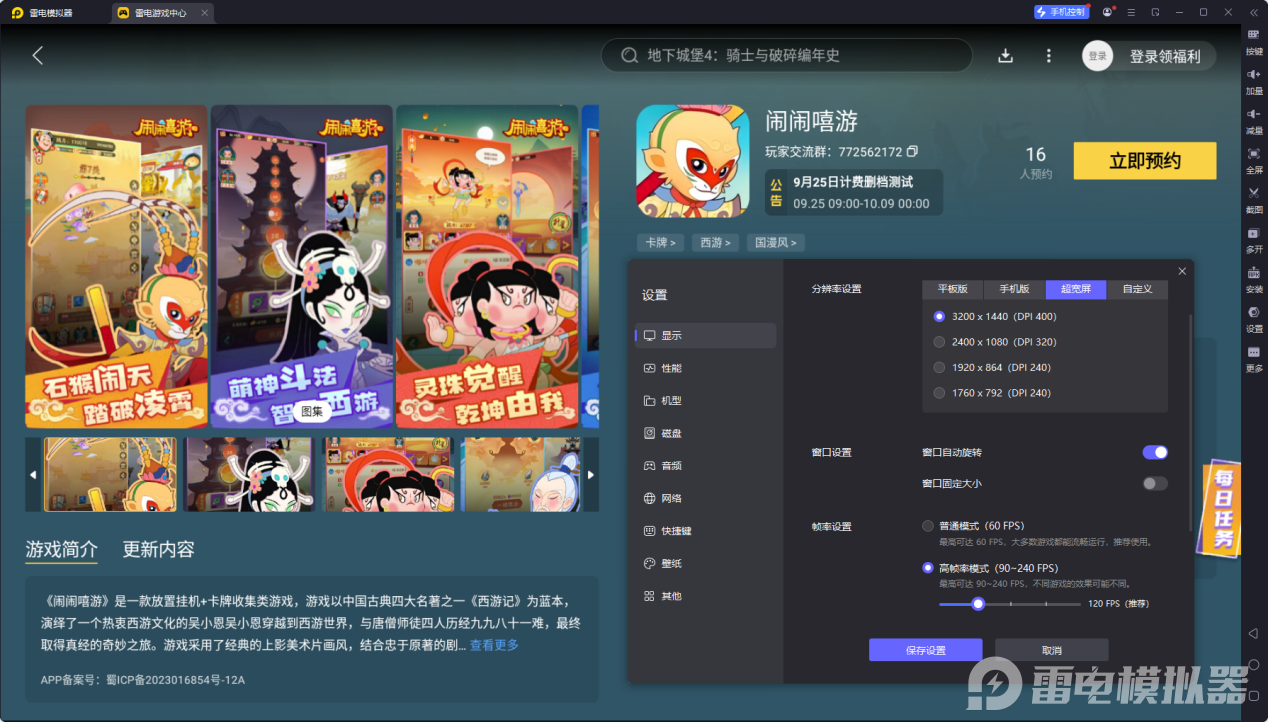Click the game search box
This screenshot has height=722, width=1268.
click(x=786, y=56)
